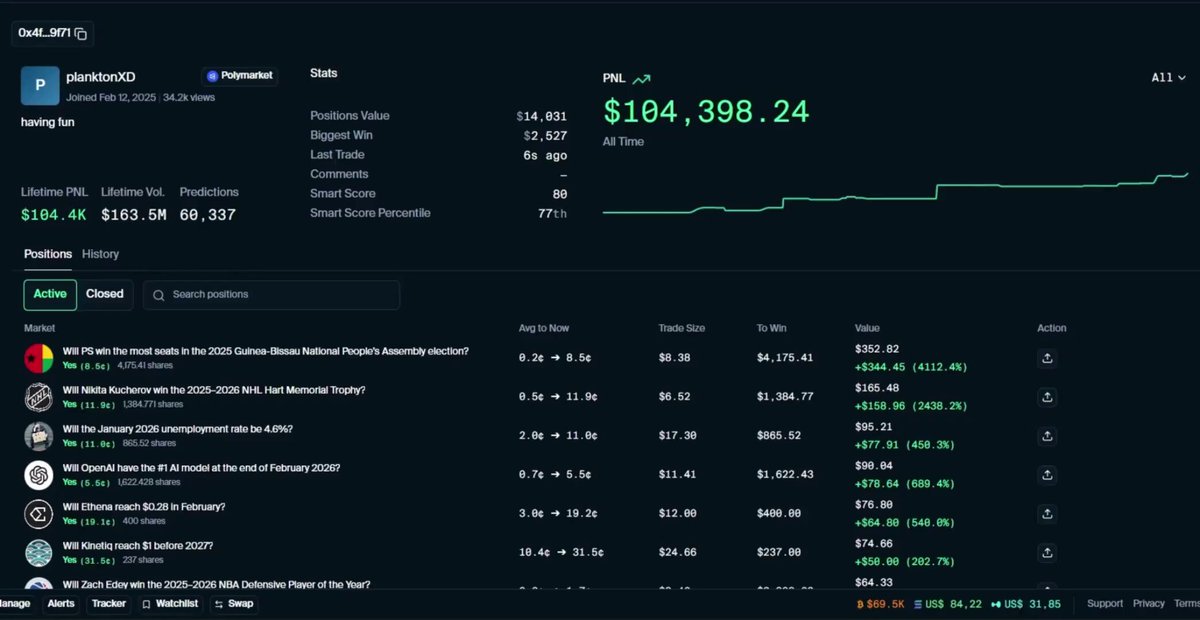The image size is (1200, 620).
Task: Open the OpenAI market logo thumbnail
Action: click(38, 475)
